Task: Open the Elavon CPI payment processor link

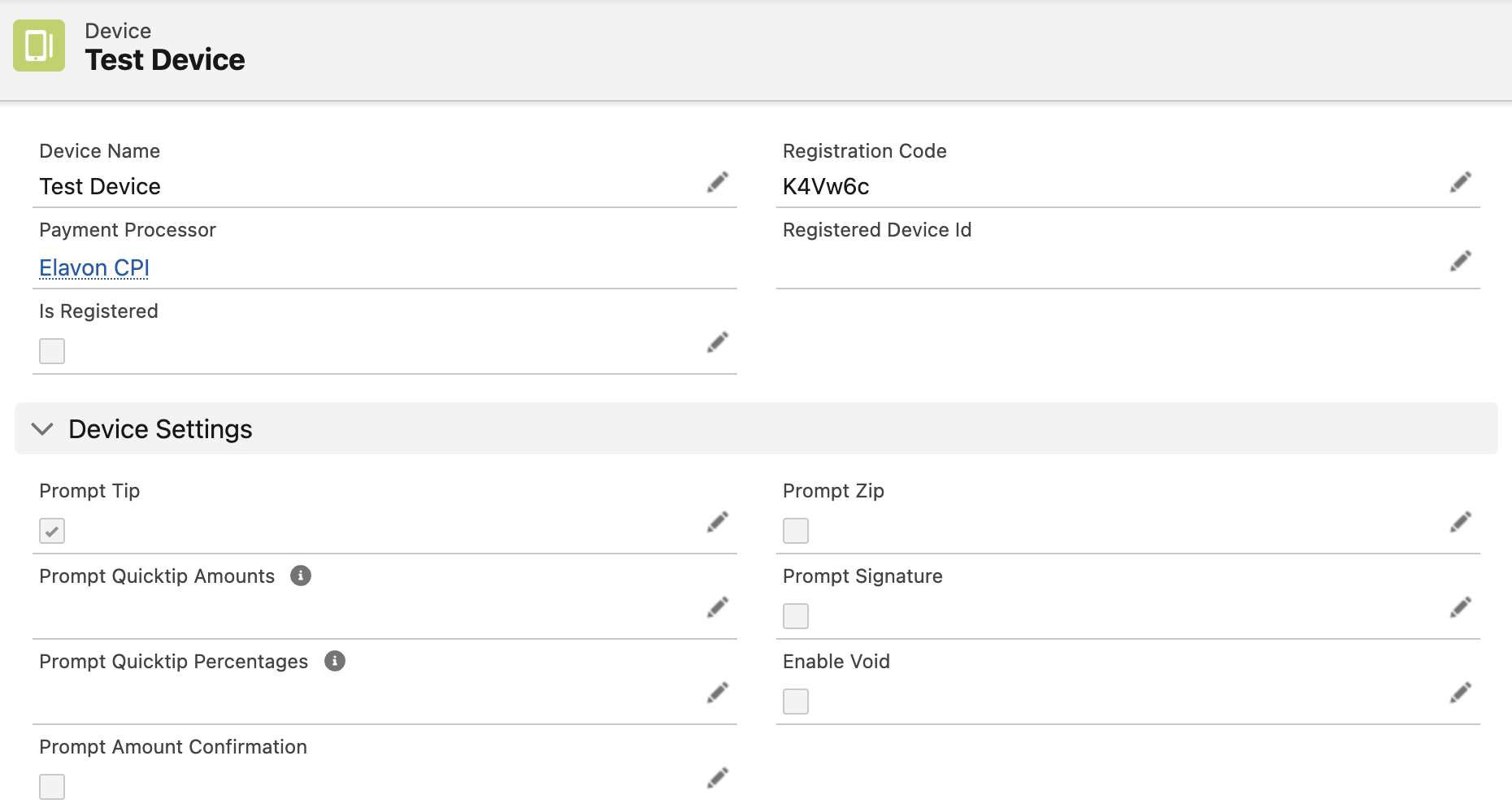Action: coord(94,267)
